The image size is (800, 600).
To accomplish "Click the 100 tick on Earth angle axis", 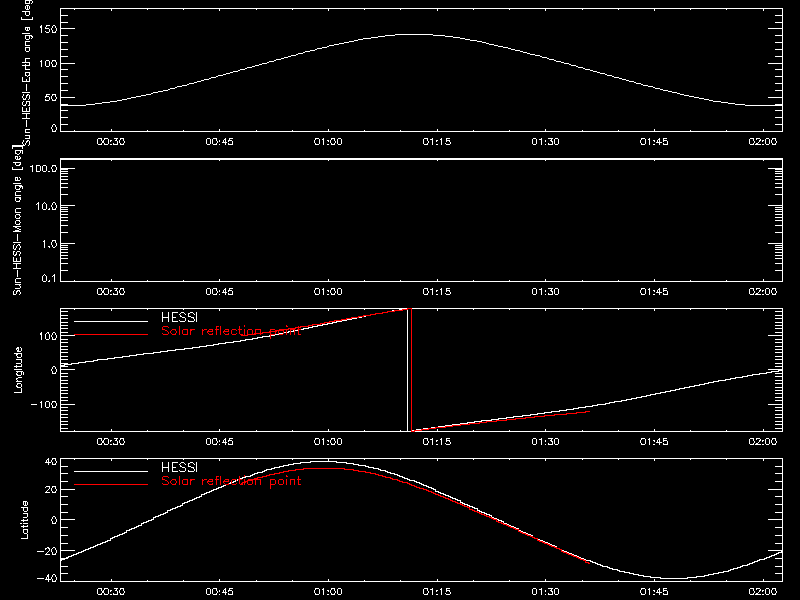I will [47, 64].
